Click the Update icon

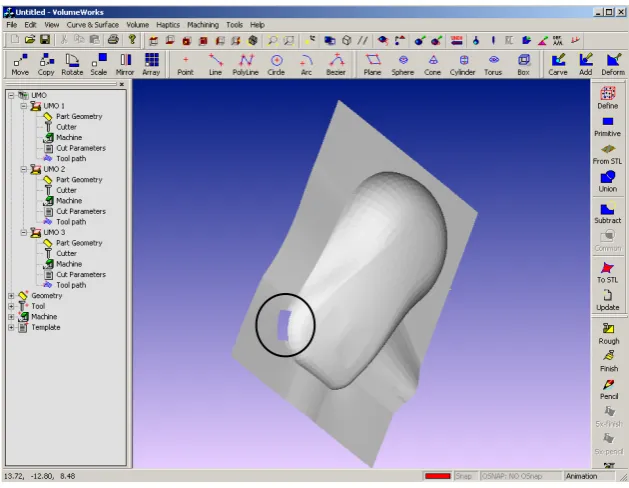(608, 300)
